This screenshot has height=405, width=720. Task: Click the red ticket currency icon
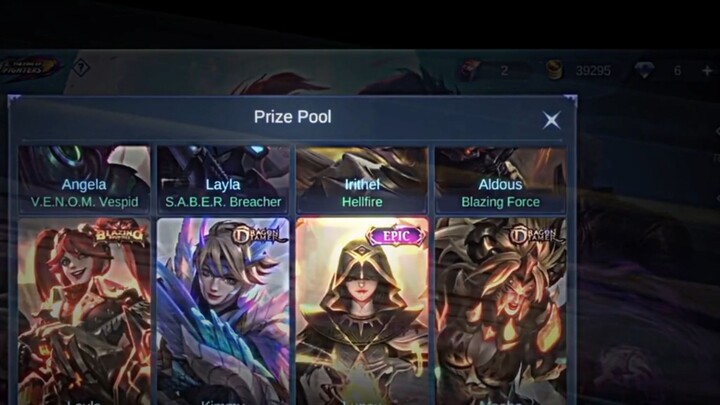pos(471,70)
